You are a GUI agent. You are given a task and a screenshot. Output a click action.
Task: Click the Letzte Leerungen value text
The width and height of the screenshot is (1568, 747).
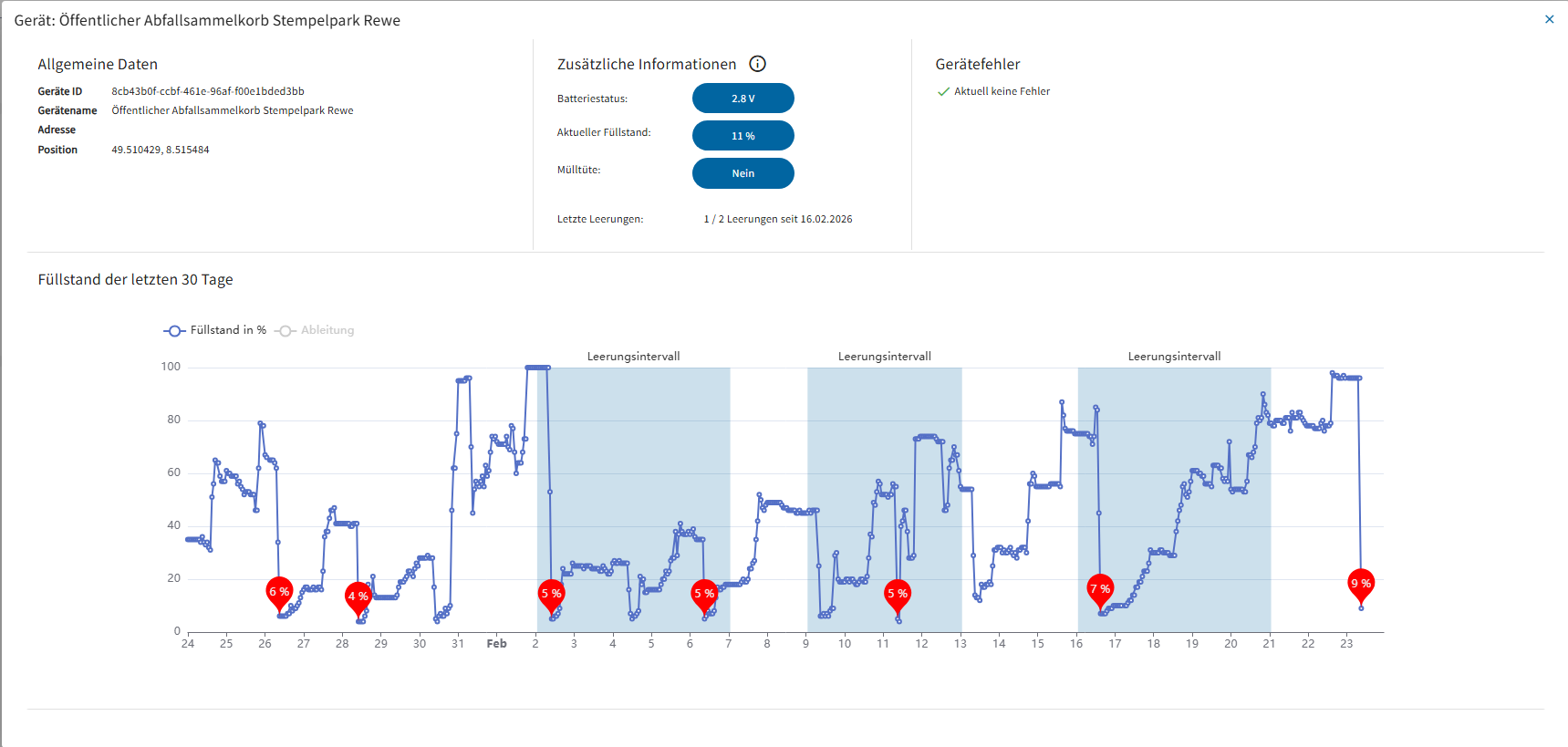click(777, 219)
